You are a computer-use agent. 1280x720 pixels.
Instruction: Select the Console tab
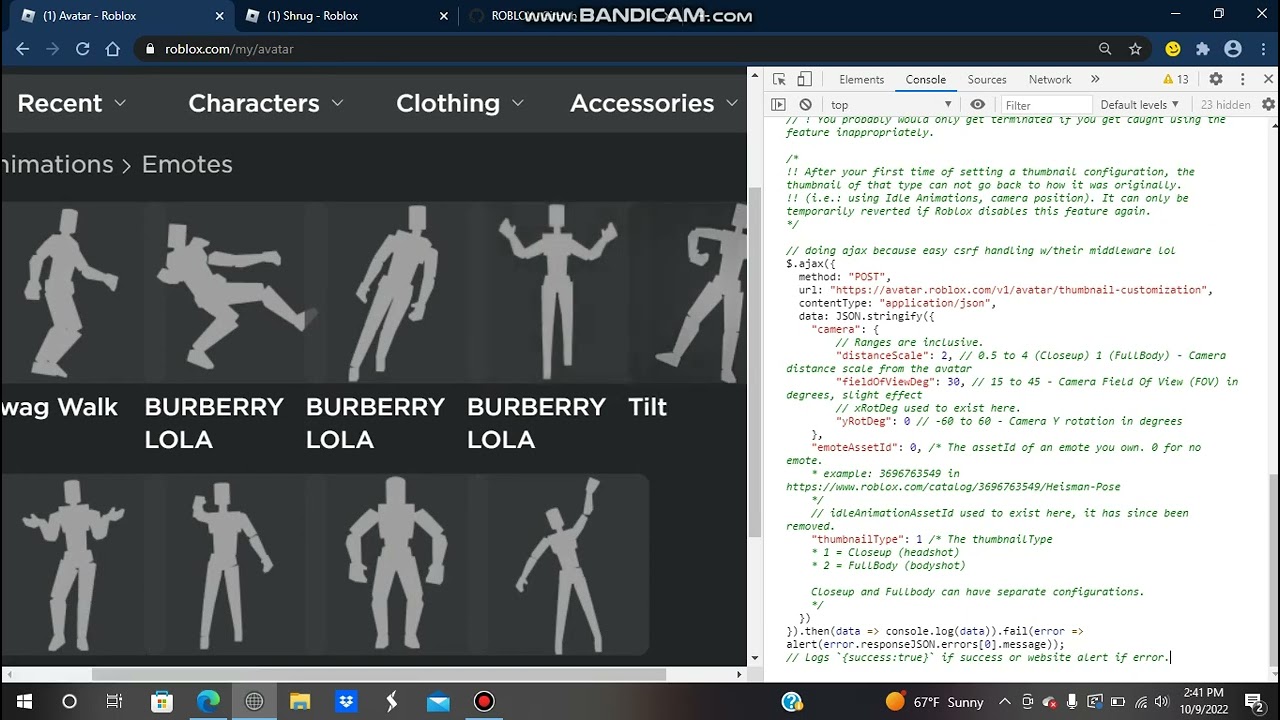(925, 79)
